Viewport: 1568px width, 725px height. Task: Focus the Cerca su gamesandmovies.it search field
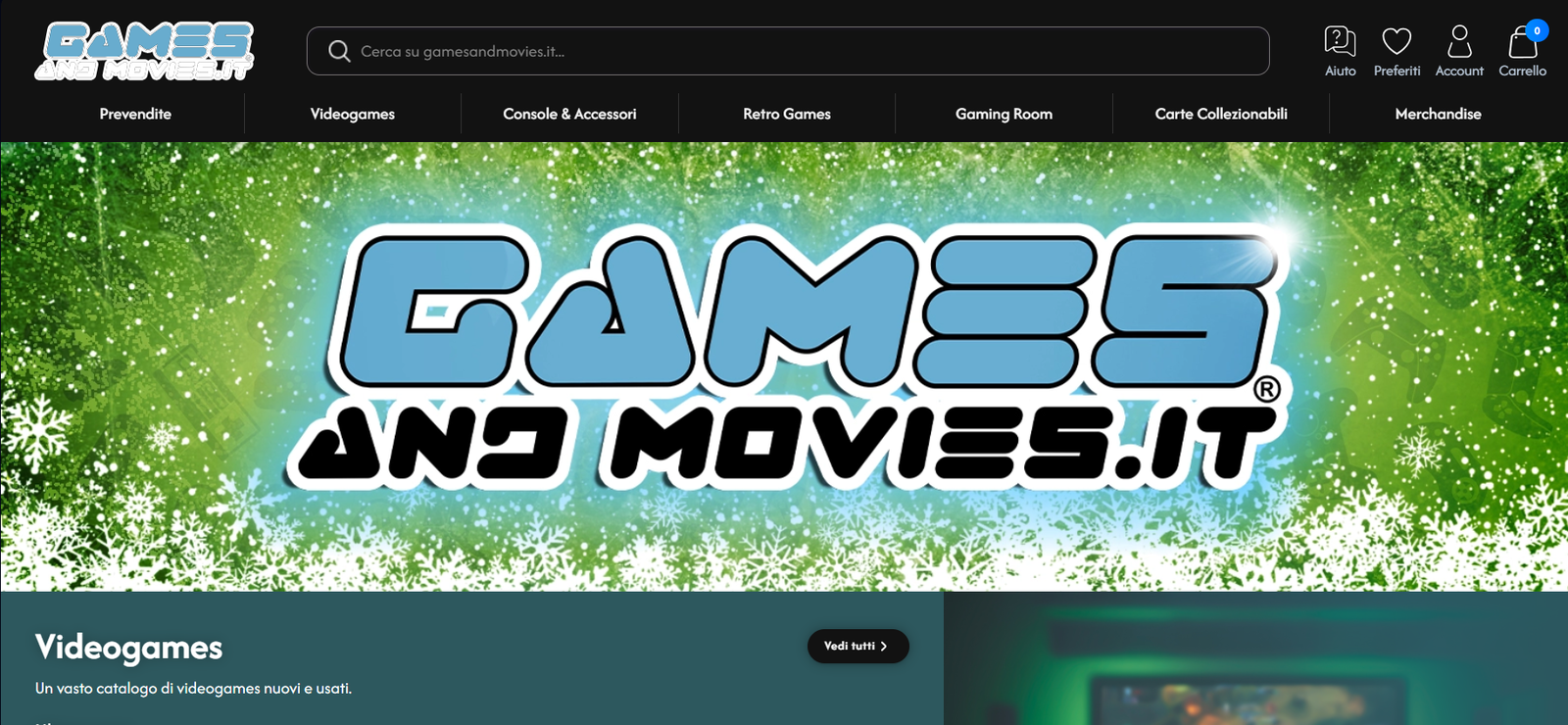(x=788, y=51)
